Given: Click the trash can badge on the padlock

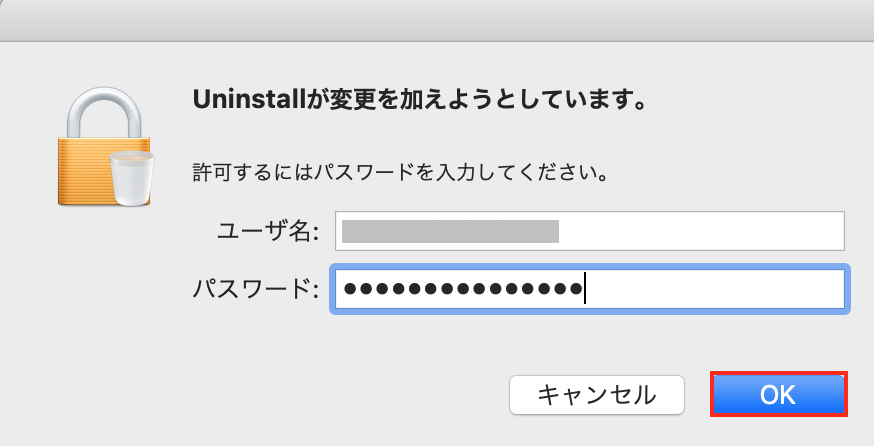Looking at the screenshot, I should coord(132,179).
